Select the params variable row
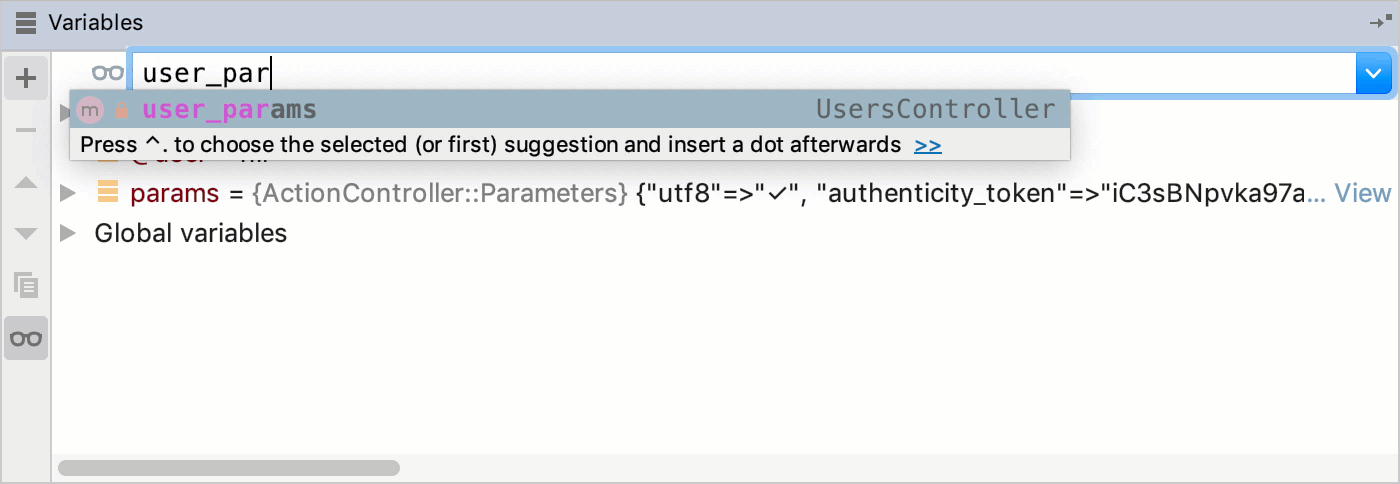This screenshot has height=484, width=1400. (726, 193)
